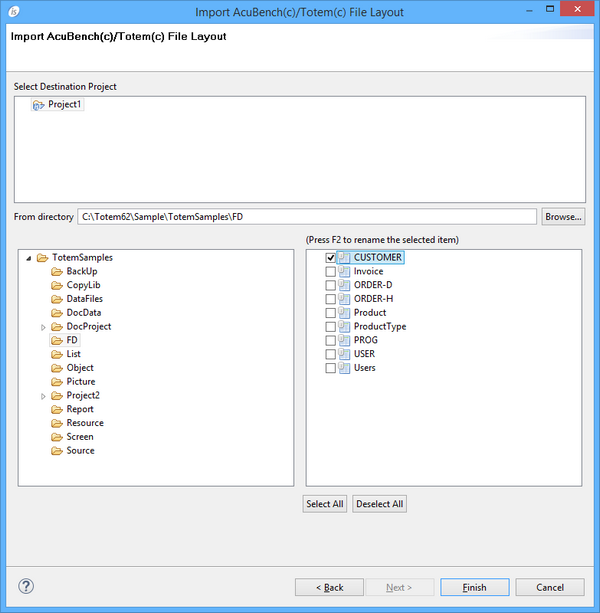Click the Screen folder icon
The height and width of the screenshot is (613, 600).
click(x=57, y=437)
